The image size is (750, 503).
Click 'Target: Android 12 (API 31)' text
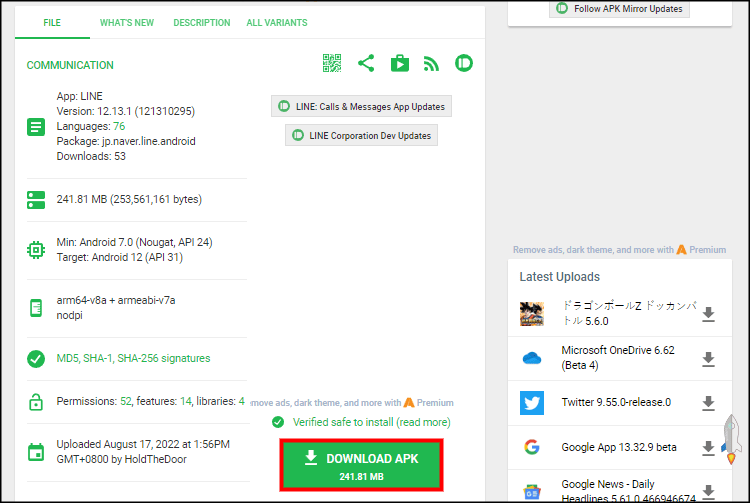click(x=120, y=257)
